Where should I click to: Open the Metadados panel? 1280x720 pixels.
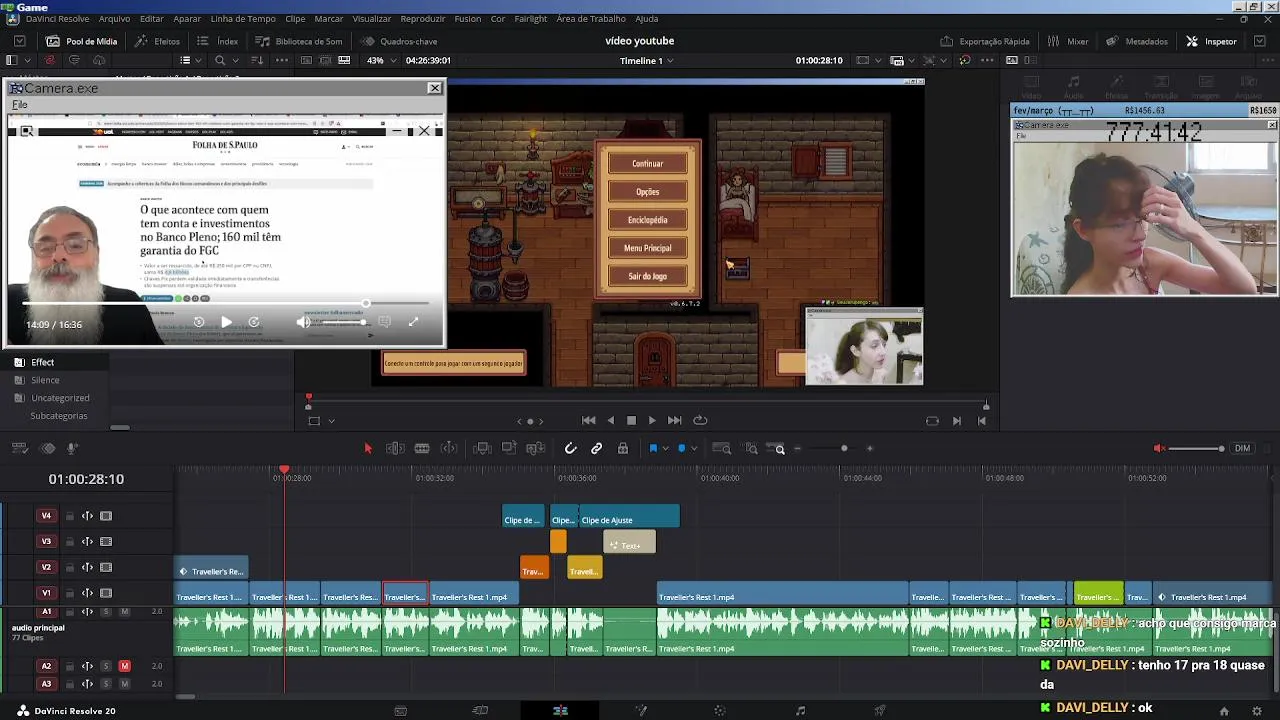click(1136, 41)
